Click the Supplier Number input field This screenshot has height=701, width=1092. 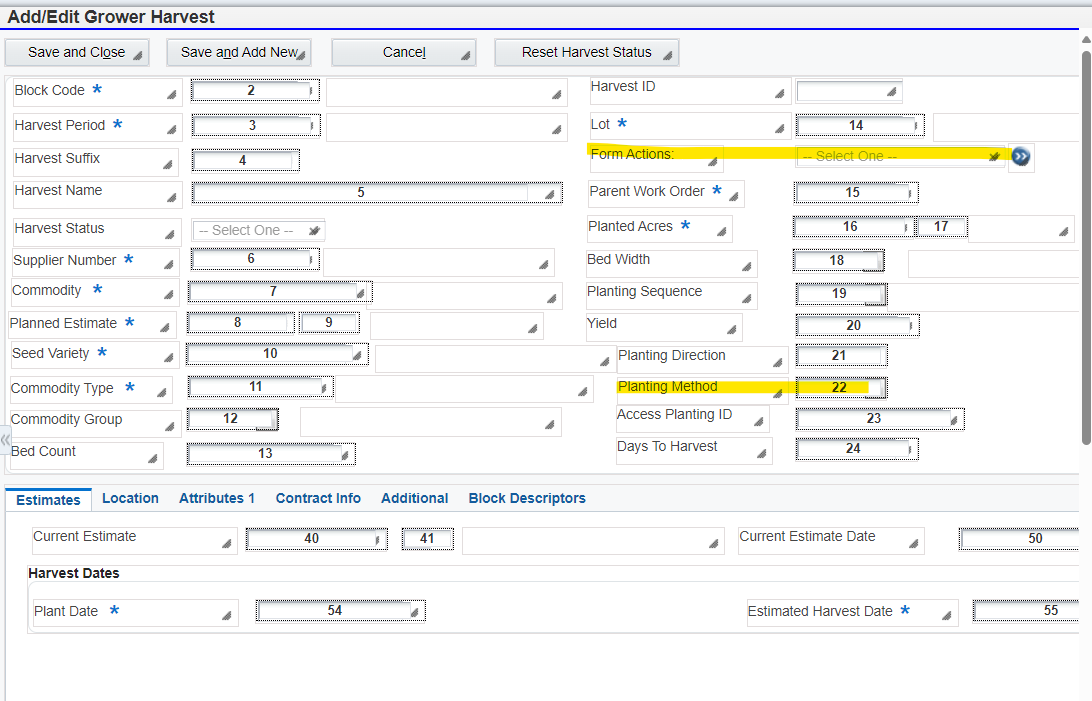click(255, 259)
